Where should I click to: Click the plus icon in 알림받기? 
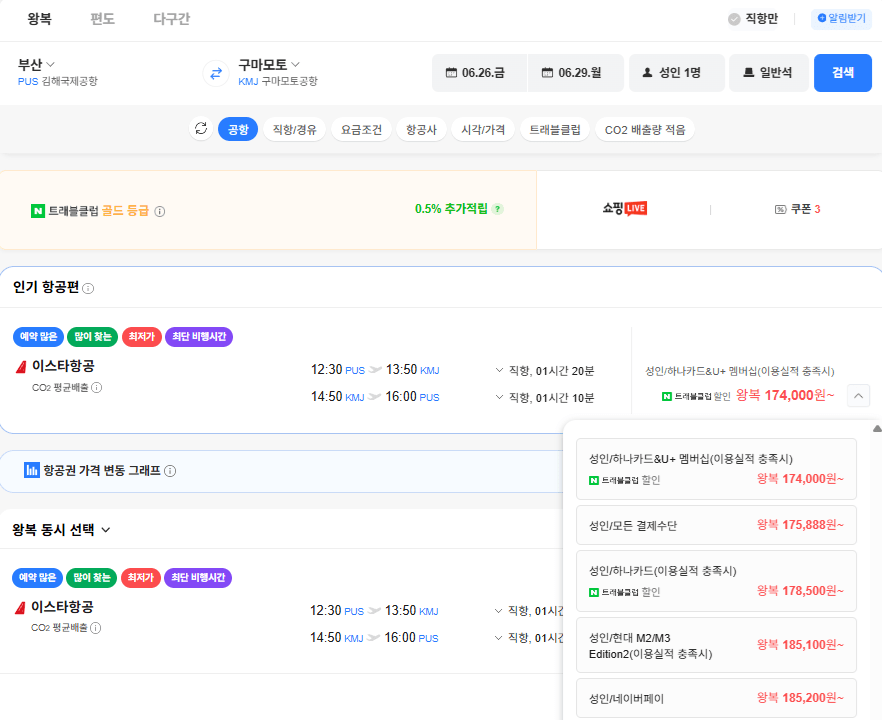(822, 18)
